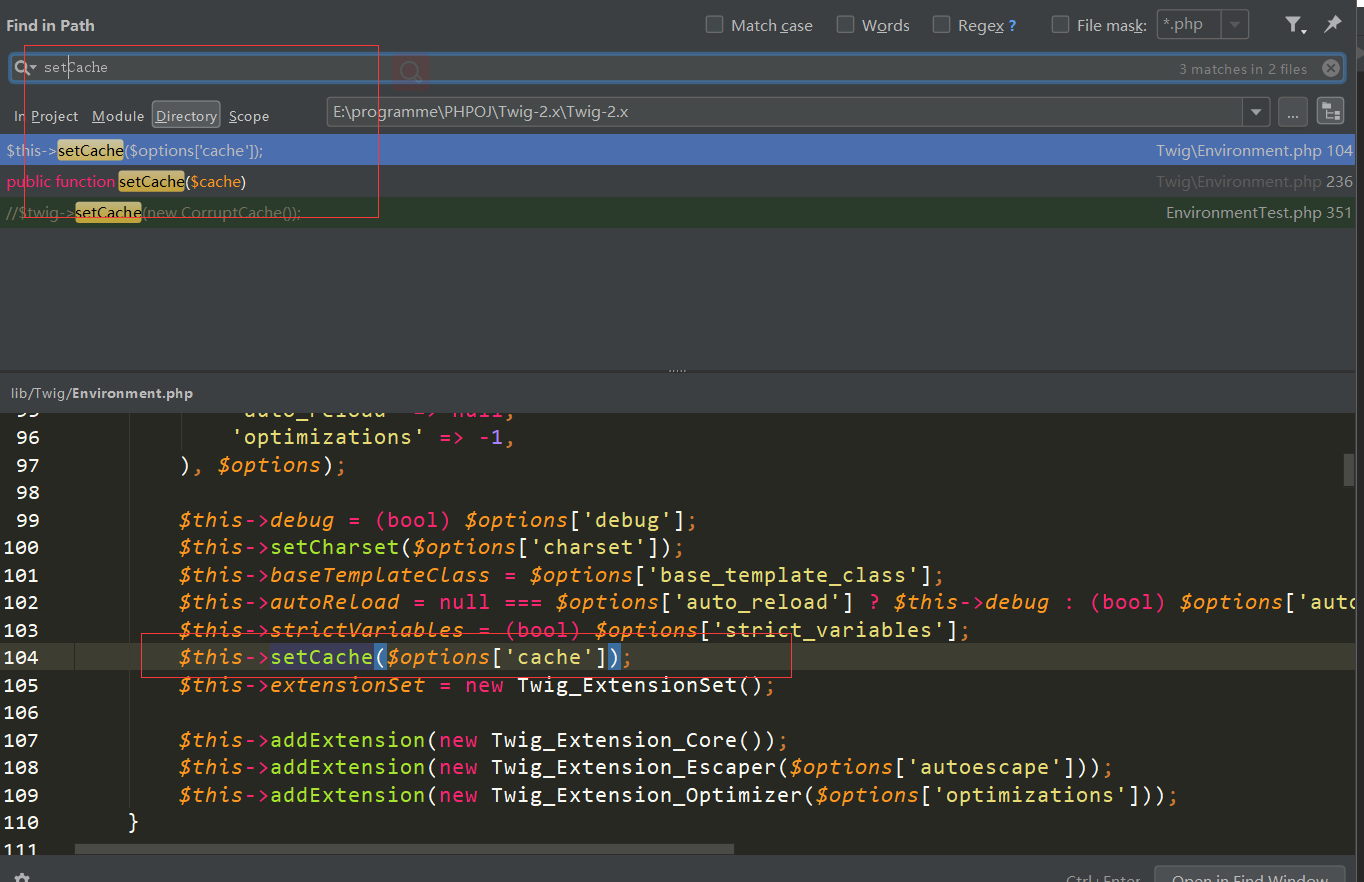Click the $this->debug code line
This screenshot has height=882, width=1364.
438,520
